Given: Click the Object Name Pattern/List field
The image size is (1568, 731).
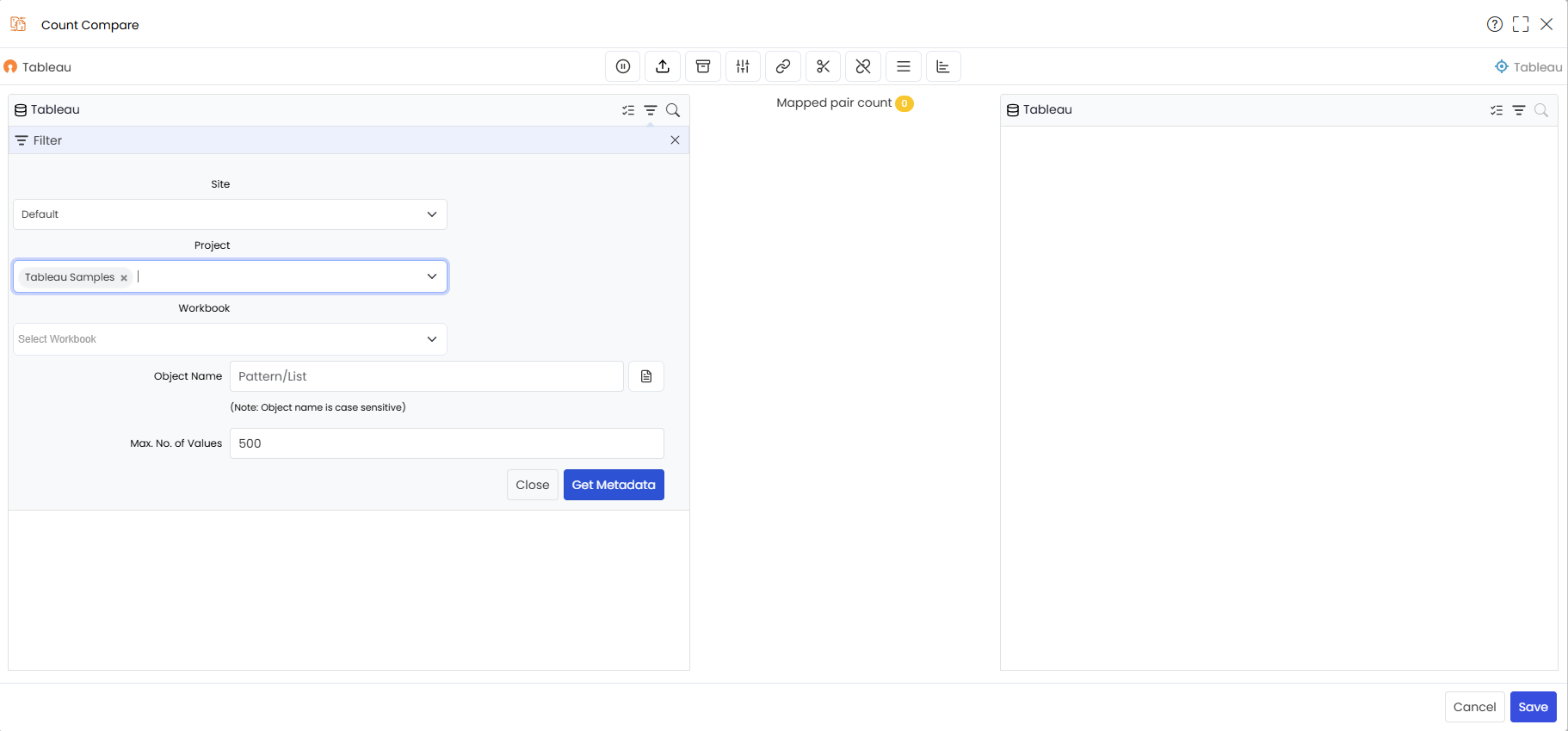Looking at the screenshot, I should coord(427,376).
